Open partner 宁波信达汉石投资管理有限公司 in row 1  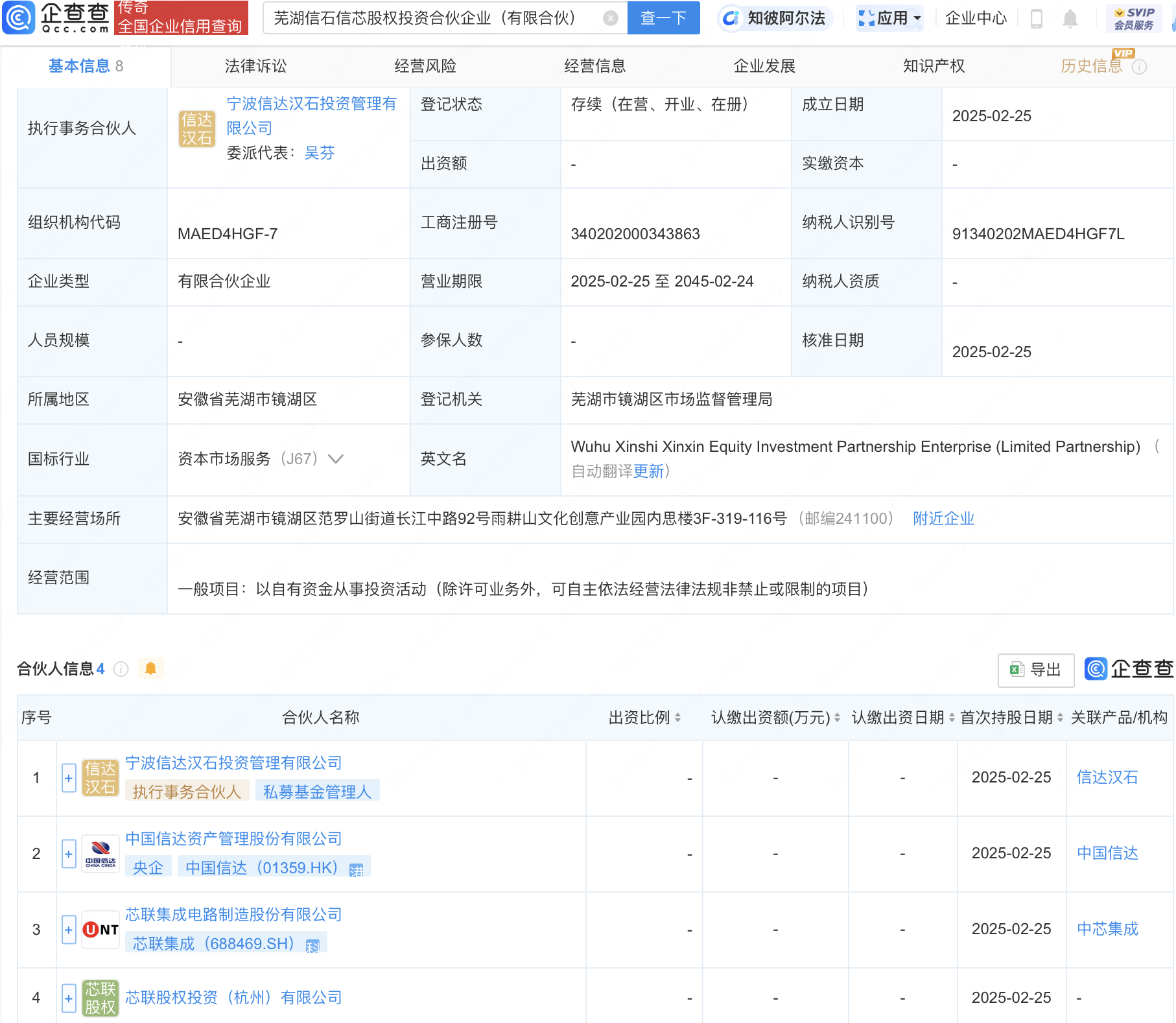pyautogui.click(x=233, y=763)
